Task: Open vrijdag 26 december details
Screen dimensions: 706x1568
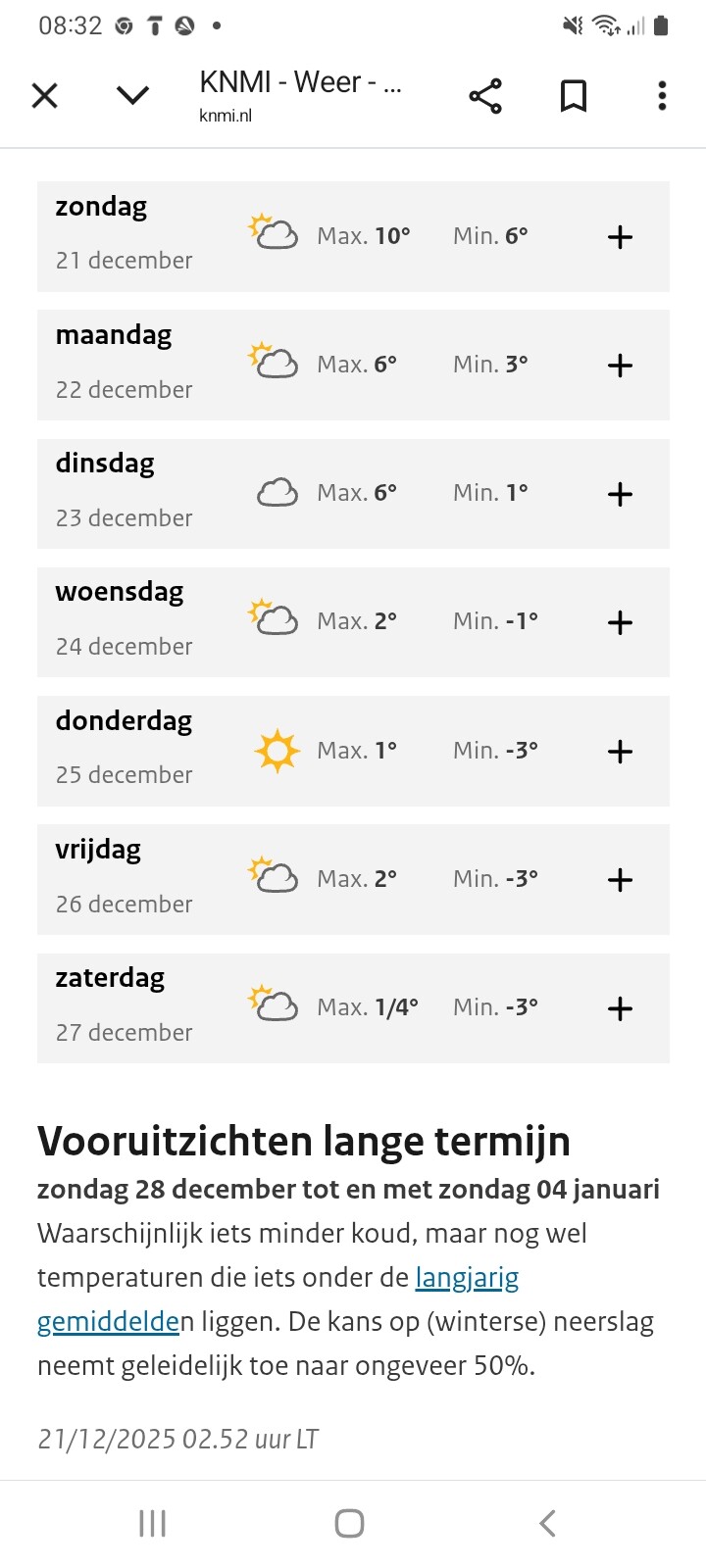Action: coord(620,880)
